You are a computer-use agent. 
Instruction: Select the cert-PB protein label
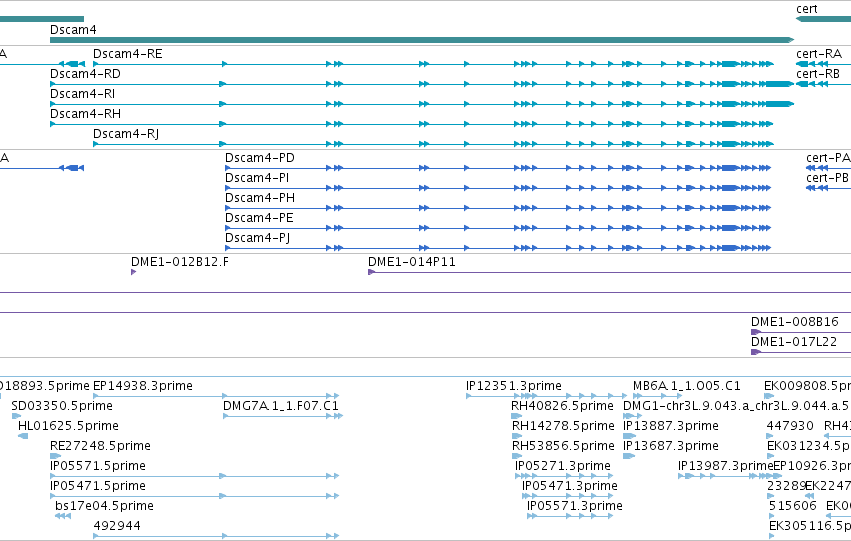[x=827, y=178]
